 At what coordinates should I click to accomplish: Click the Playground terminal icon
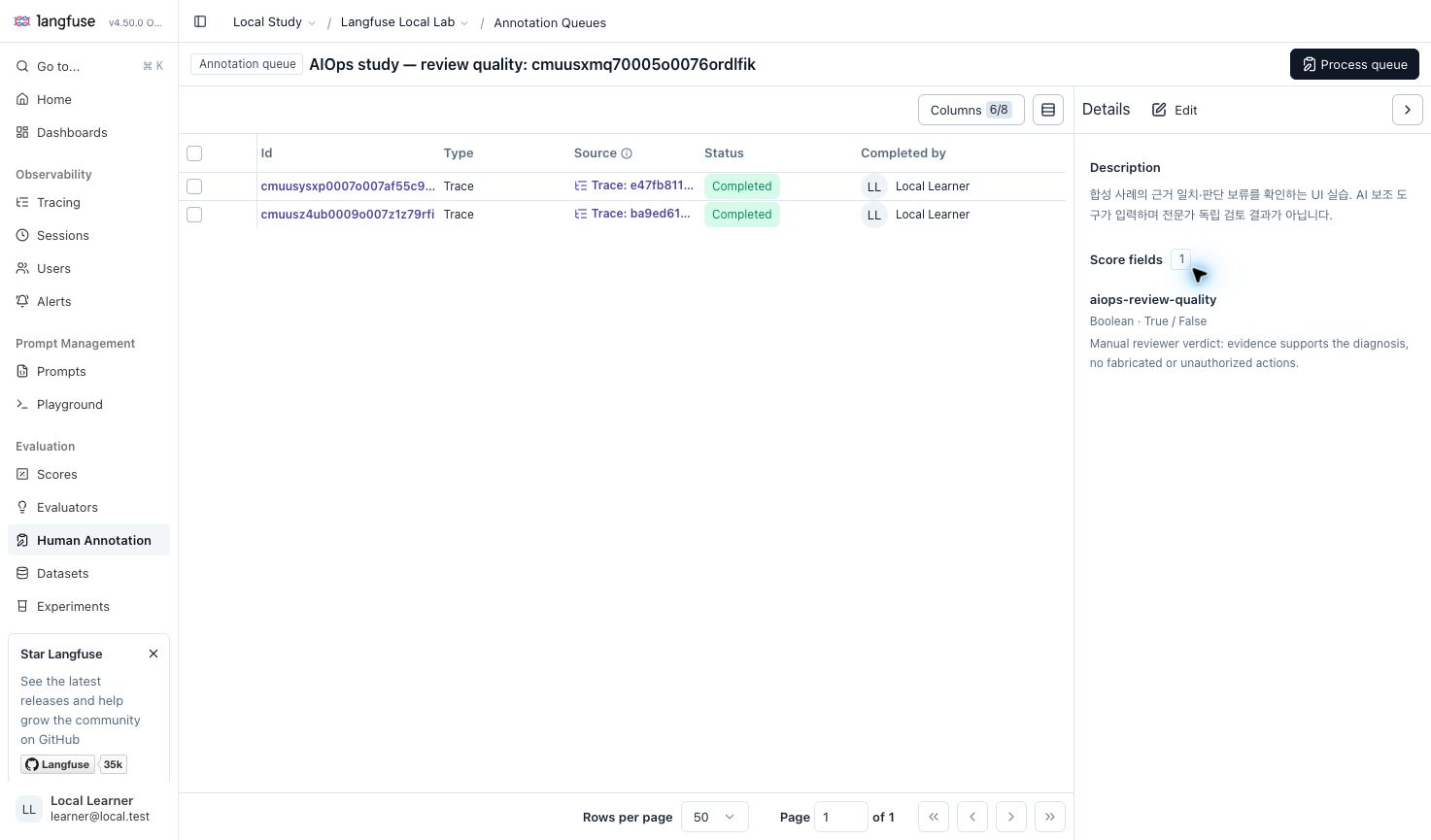coord(22,404)
